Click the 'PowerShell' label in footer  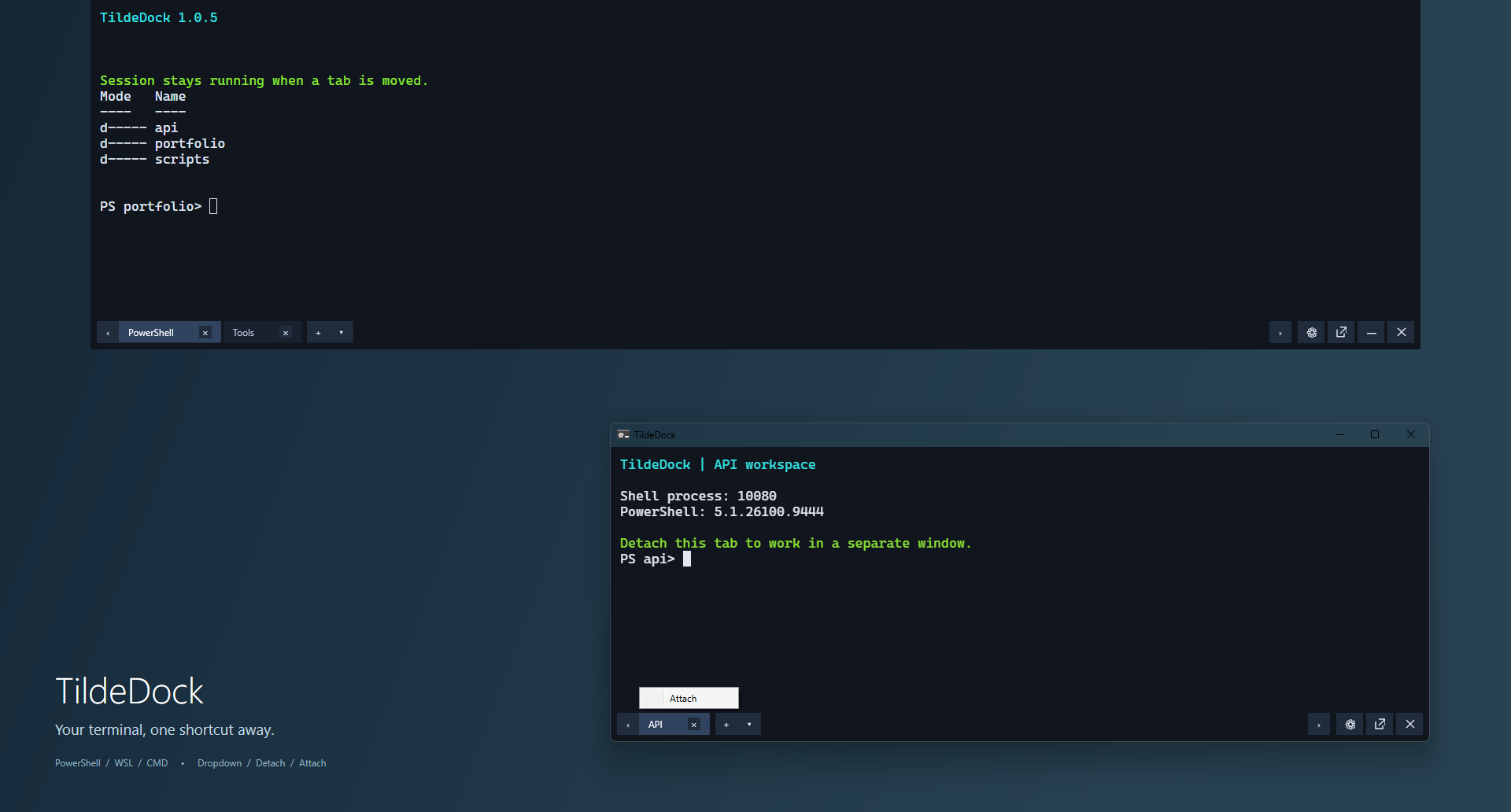tap(78, 763)
